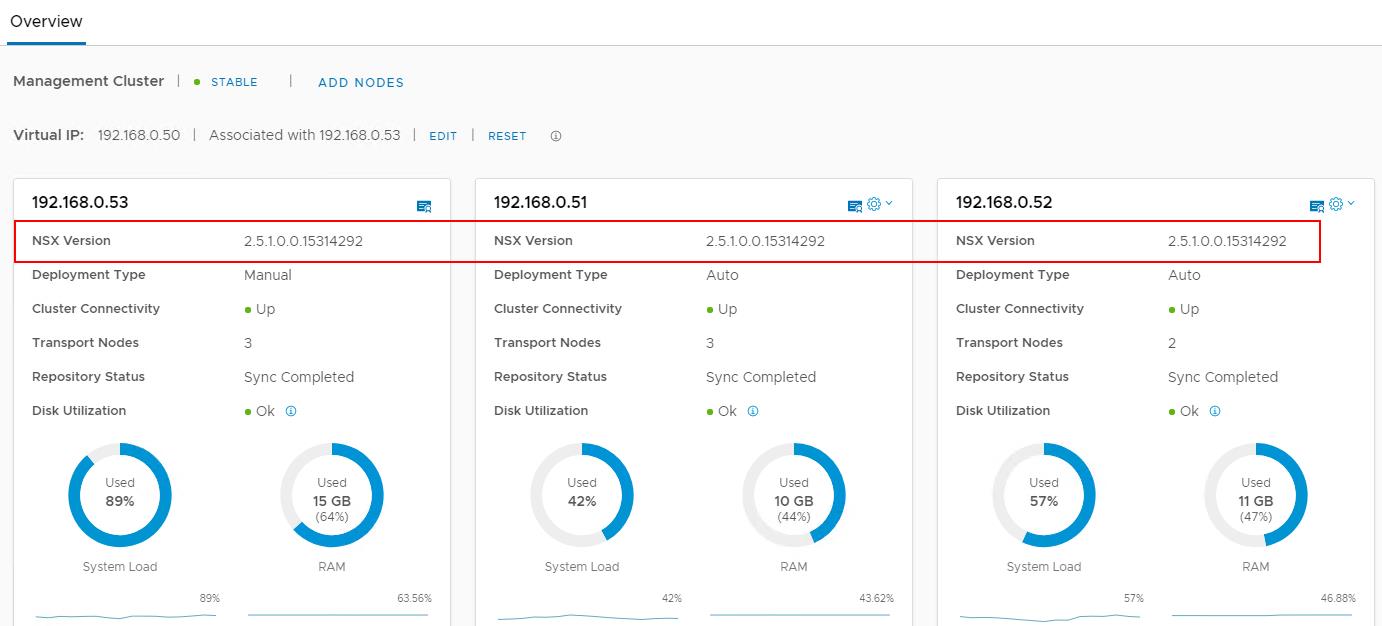Image resolution: width=1382 pixels, height=626 pixels.
Task: Click the info icon beside RESET
Action: [x=556, y=136]
